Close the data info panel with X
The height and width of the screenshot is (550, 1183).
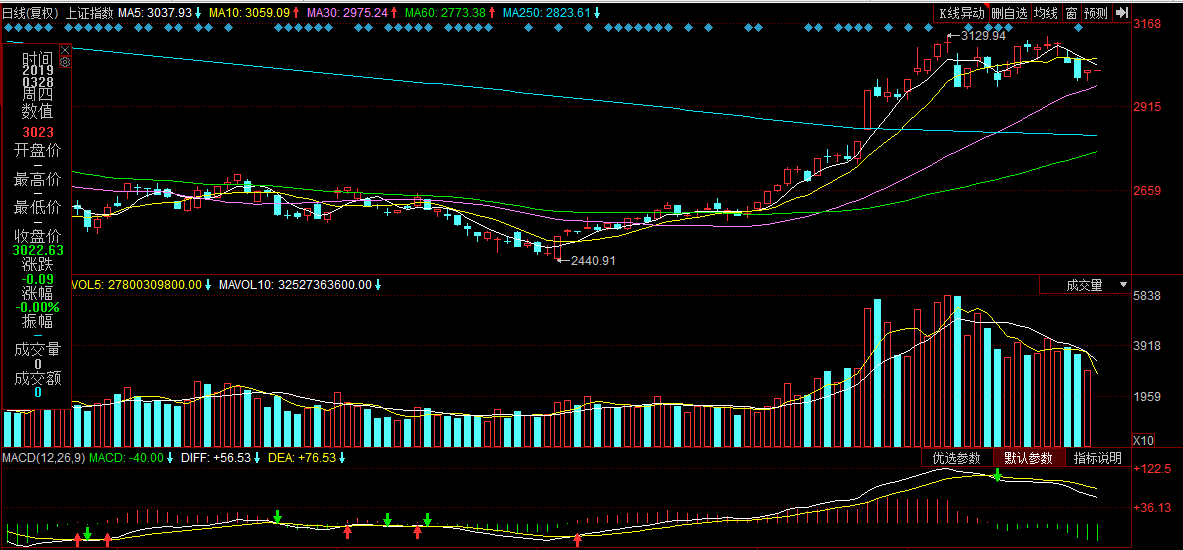65,50
